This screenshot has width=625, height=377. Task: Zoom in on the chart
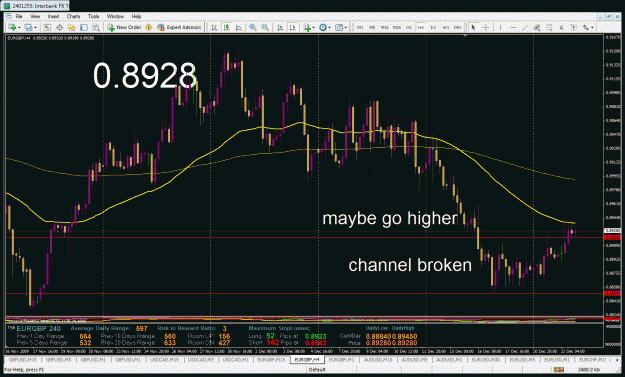coord(253,27)
